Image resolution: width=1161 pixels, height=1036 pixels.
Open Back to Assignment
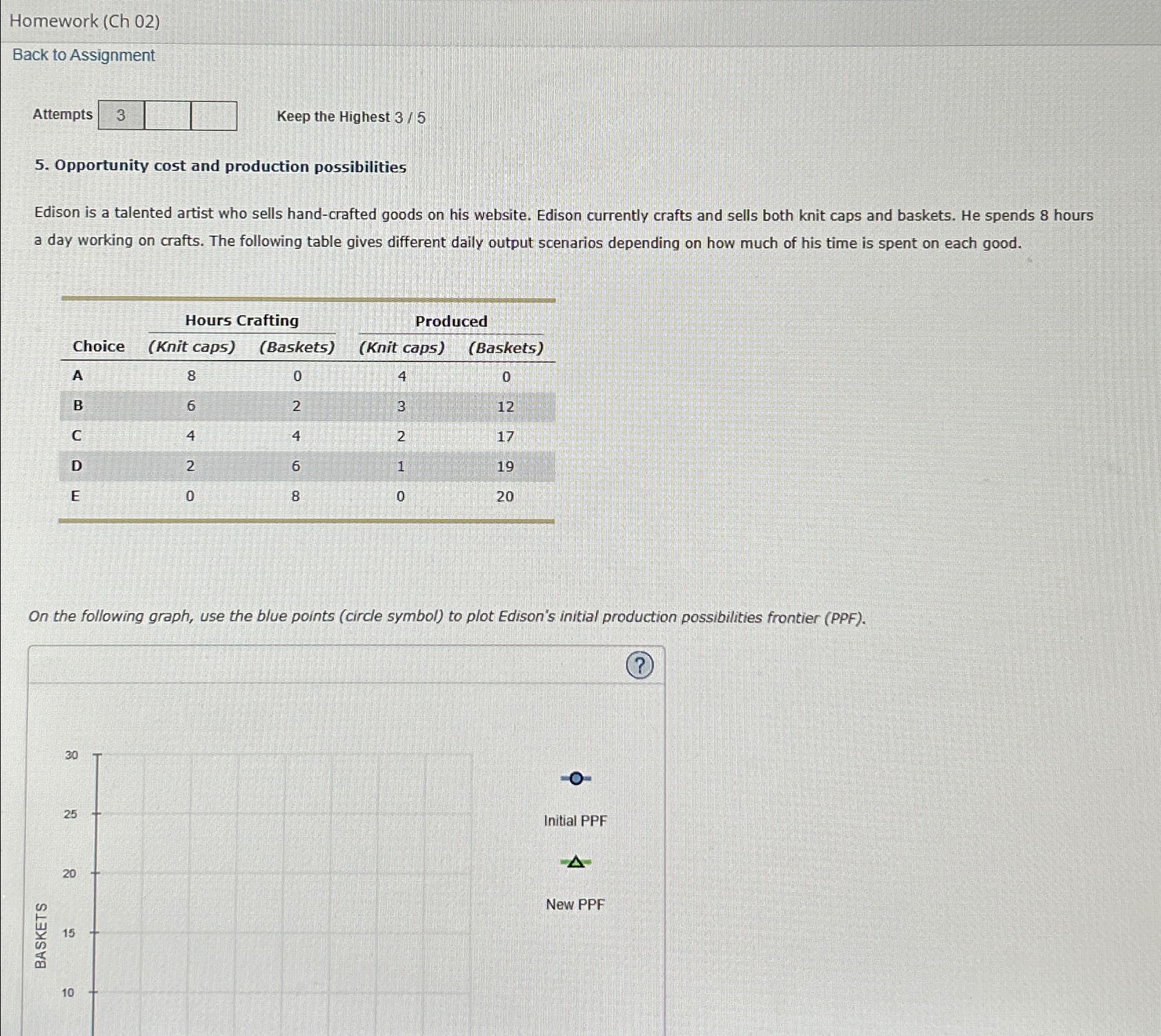[x=82, y=54]
